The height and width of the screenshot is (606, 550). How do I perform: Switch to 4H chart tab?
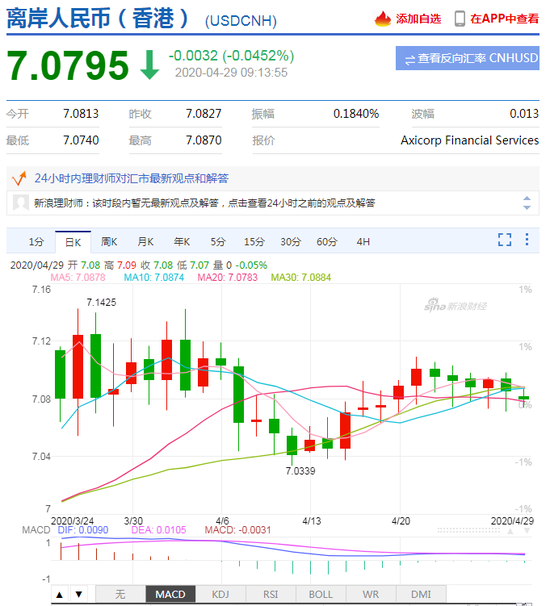[x=363, y=242]
